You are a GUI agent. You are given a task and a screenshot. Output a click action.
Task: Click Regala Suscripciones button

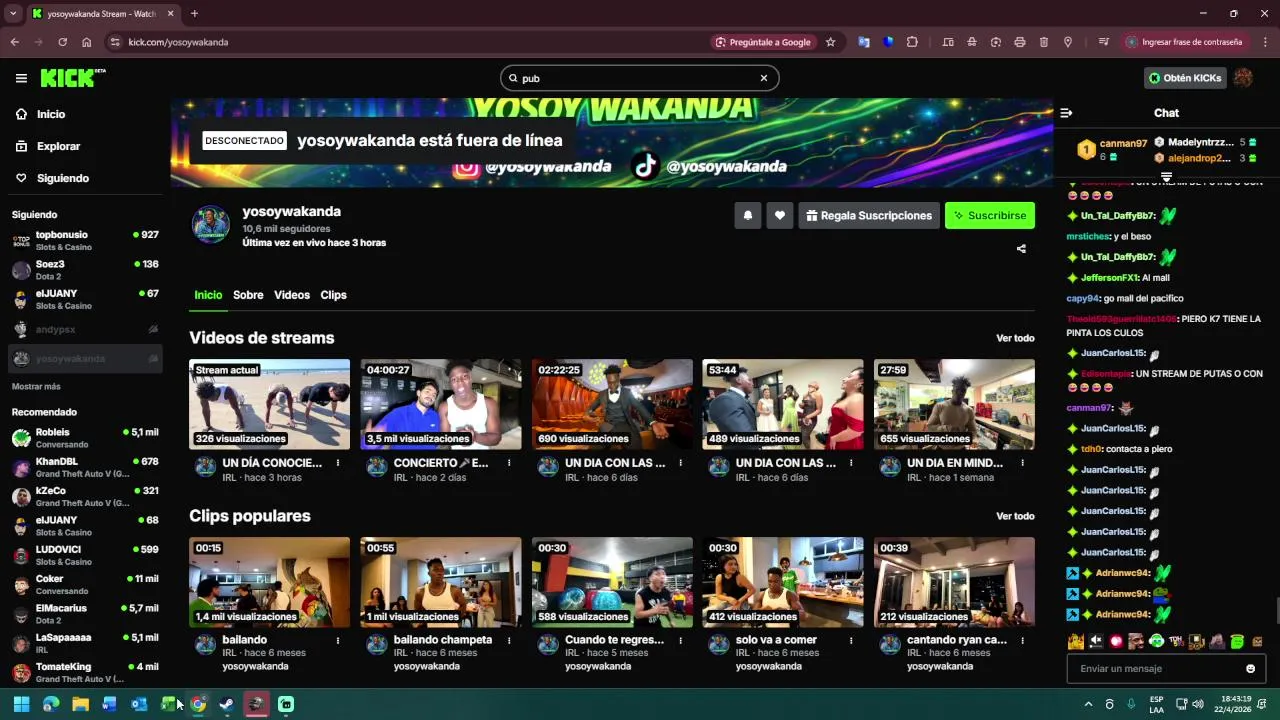point(869,215)
